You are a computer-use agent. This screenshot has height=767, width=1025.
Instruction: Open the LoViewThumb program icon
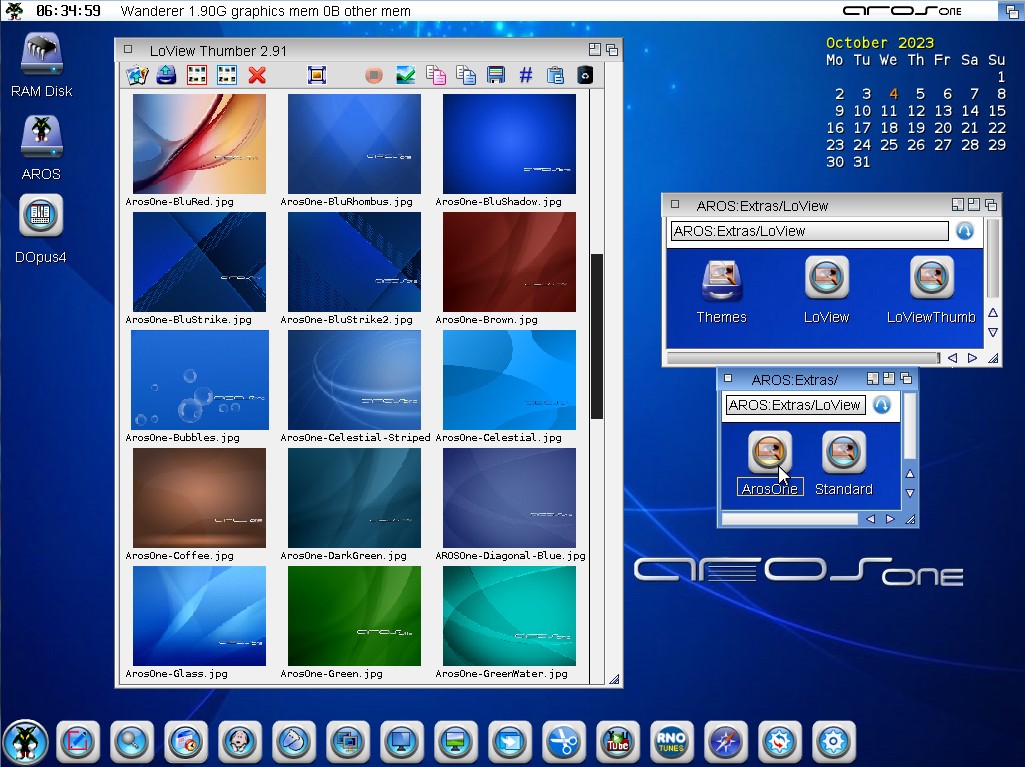click(931, 280)
